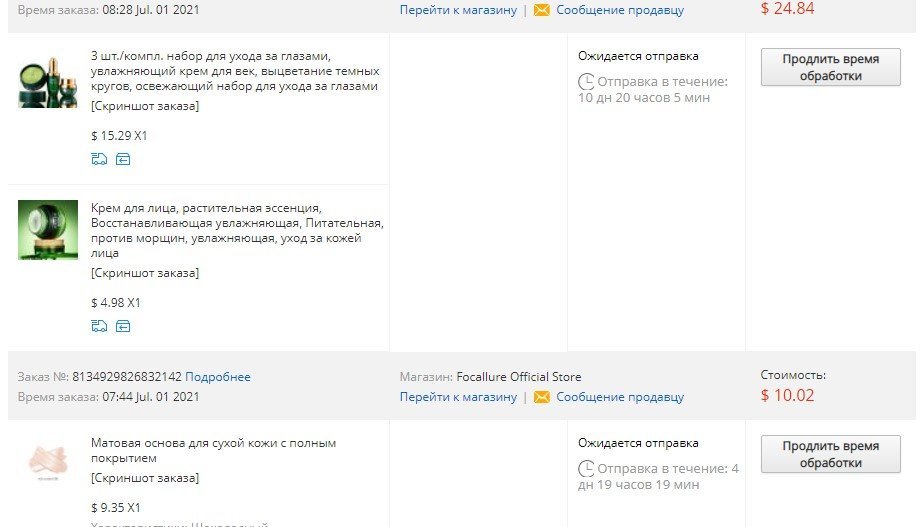This screenshot has height=527, width=920.
Task: Open the green face cream product thumbnail
Action: pyautogui.click(x=47, y=230)
